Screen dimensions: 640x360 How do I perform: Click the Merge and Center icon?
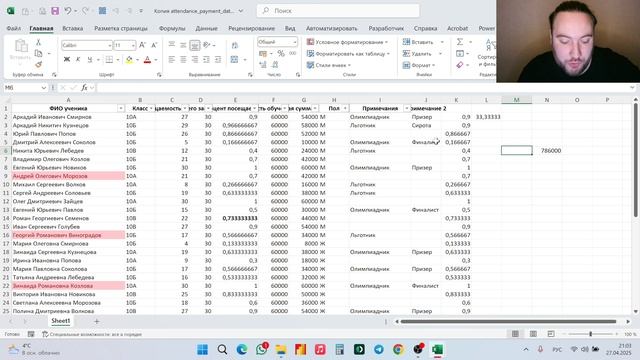pos(234,60)
